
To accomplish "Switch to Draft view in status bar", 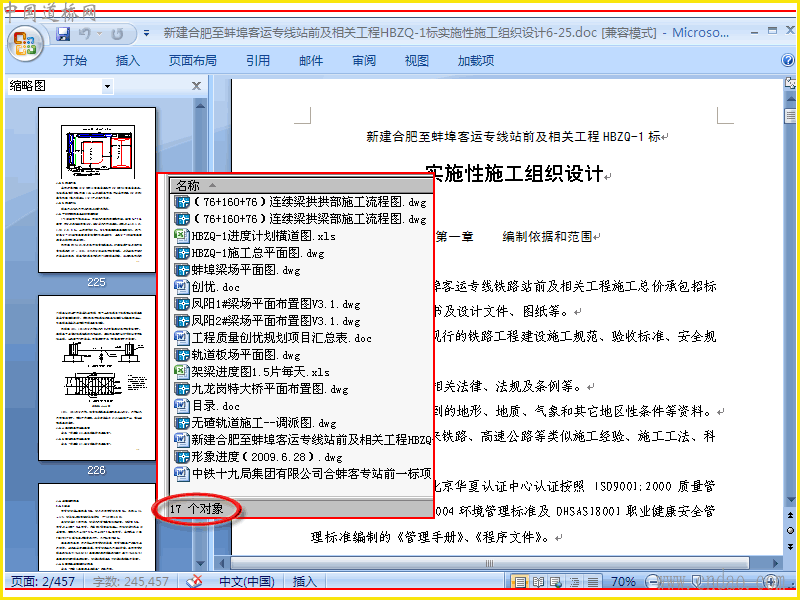I will pos(593,582).
